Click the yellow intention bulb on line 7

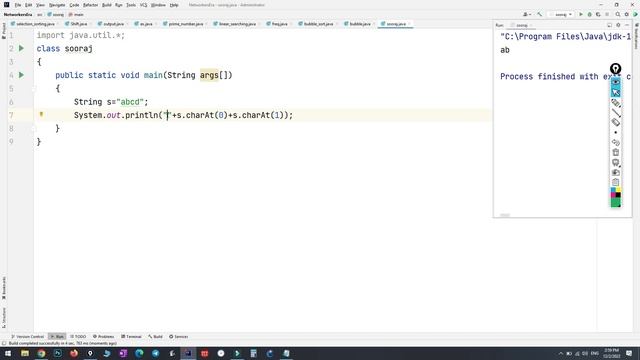(41, 115)
